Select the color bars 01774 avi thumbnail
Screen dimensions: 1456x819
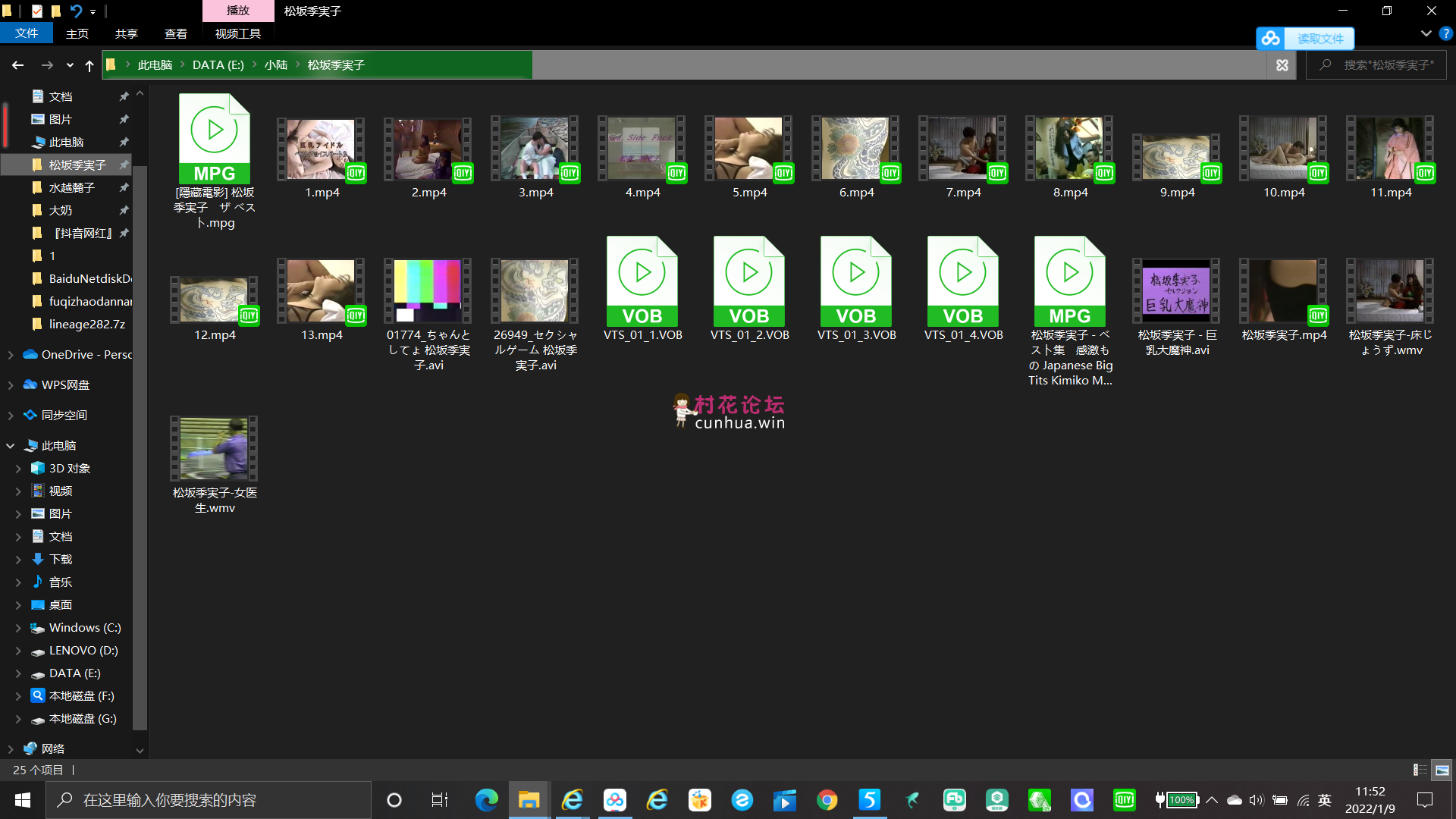coord(428,291)
